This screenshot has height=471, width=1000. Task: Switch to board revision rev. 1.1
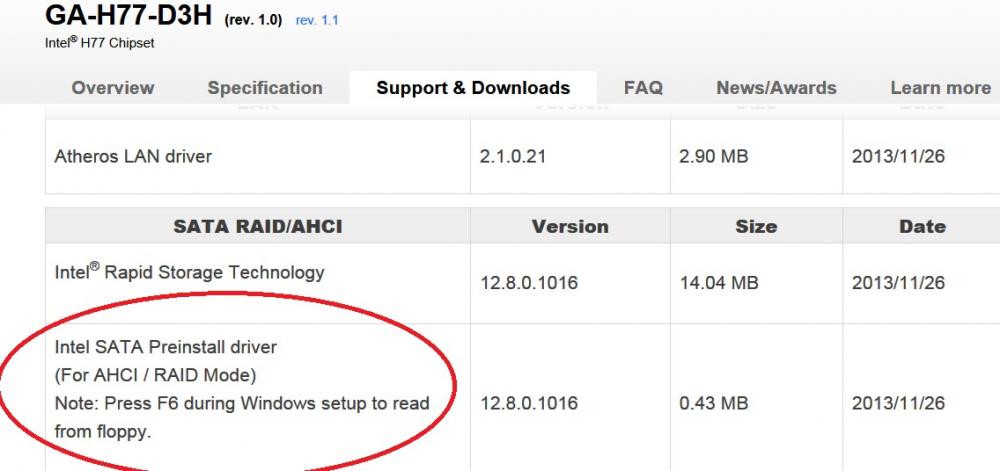[317, 20]
